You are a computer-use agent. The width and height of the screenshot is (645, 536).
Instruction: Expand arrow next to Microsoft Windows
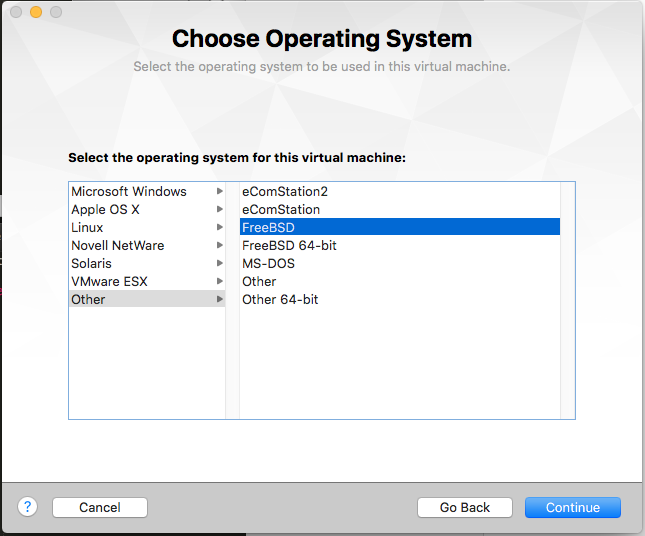pos(220,191)
